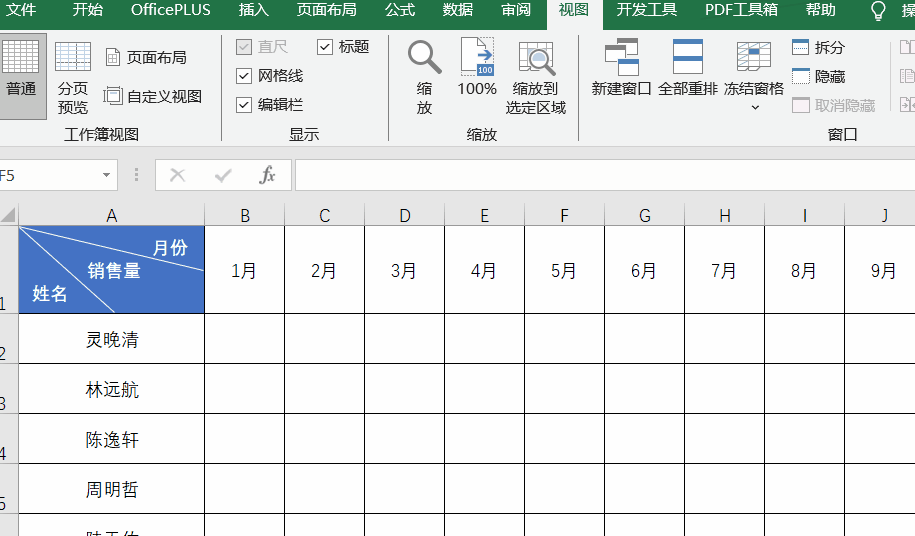Open Freeze Panes (冻结窗格) menu
This screenshot has width=915, height=536.
[754, 75]
